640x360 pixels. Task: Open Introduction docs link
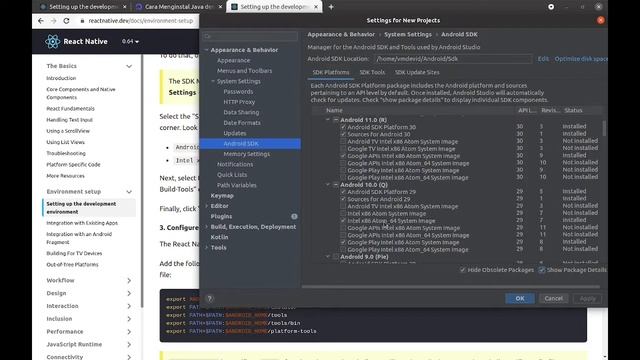61,78
